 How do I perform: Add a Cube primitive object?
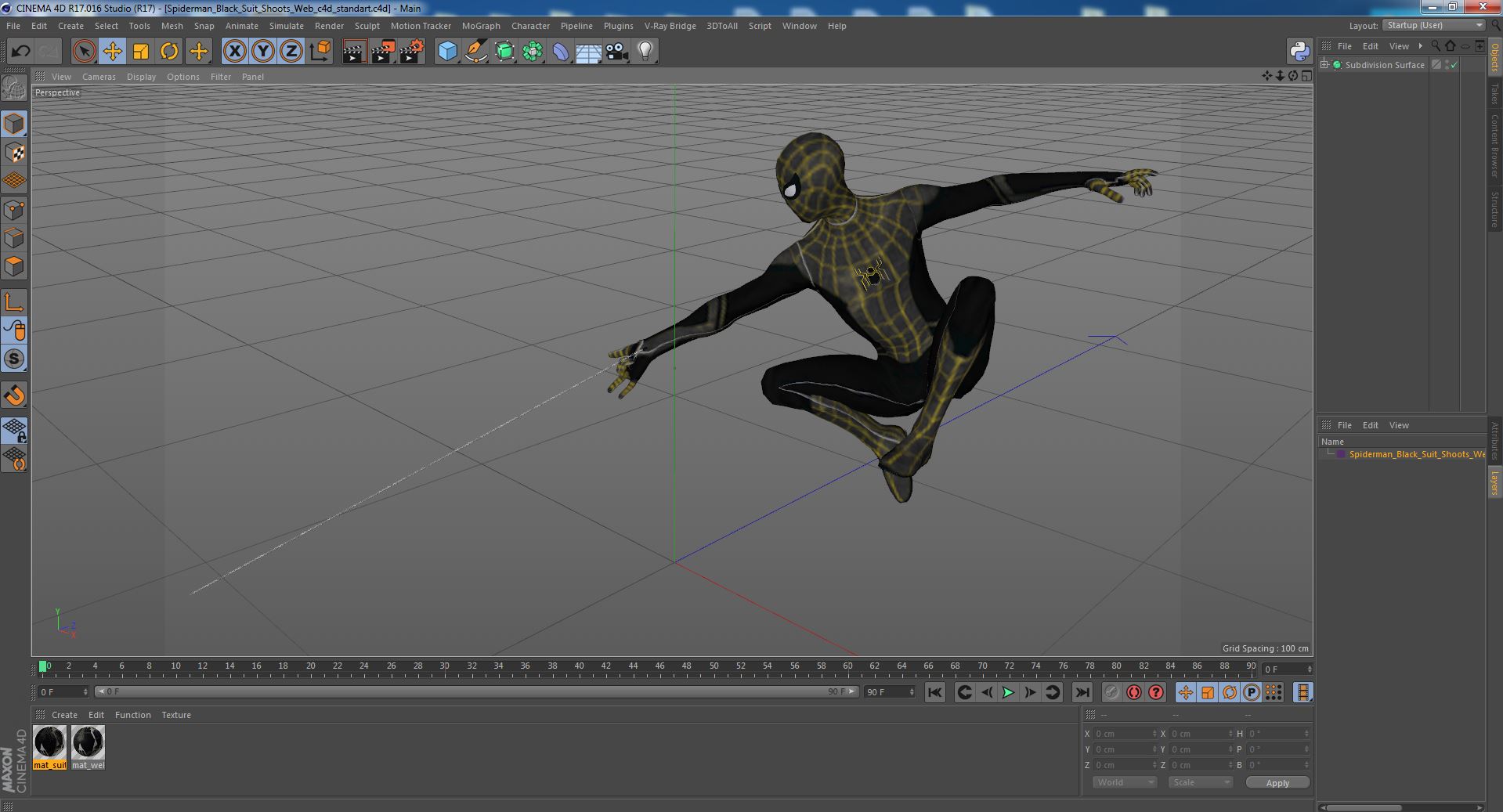click(447, 52)
